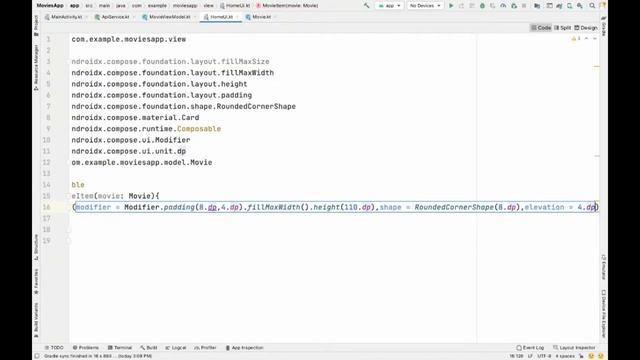Open the Device Manager toolbar icon
This screenshot has height=360, width=640.
click(x=569, y=6)
